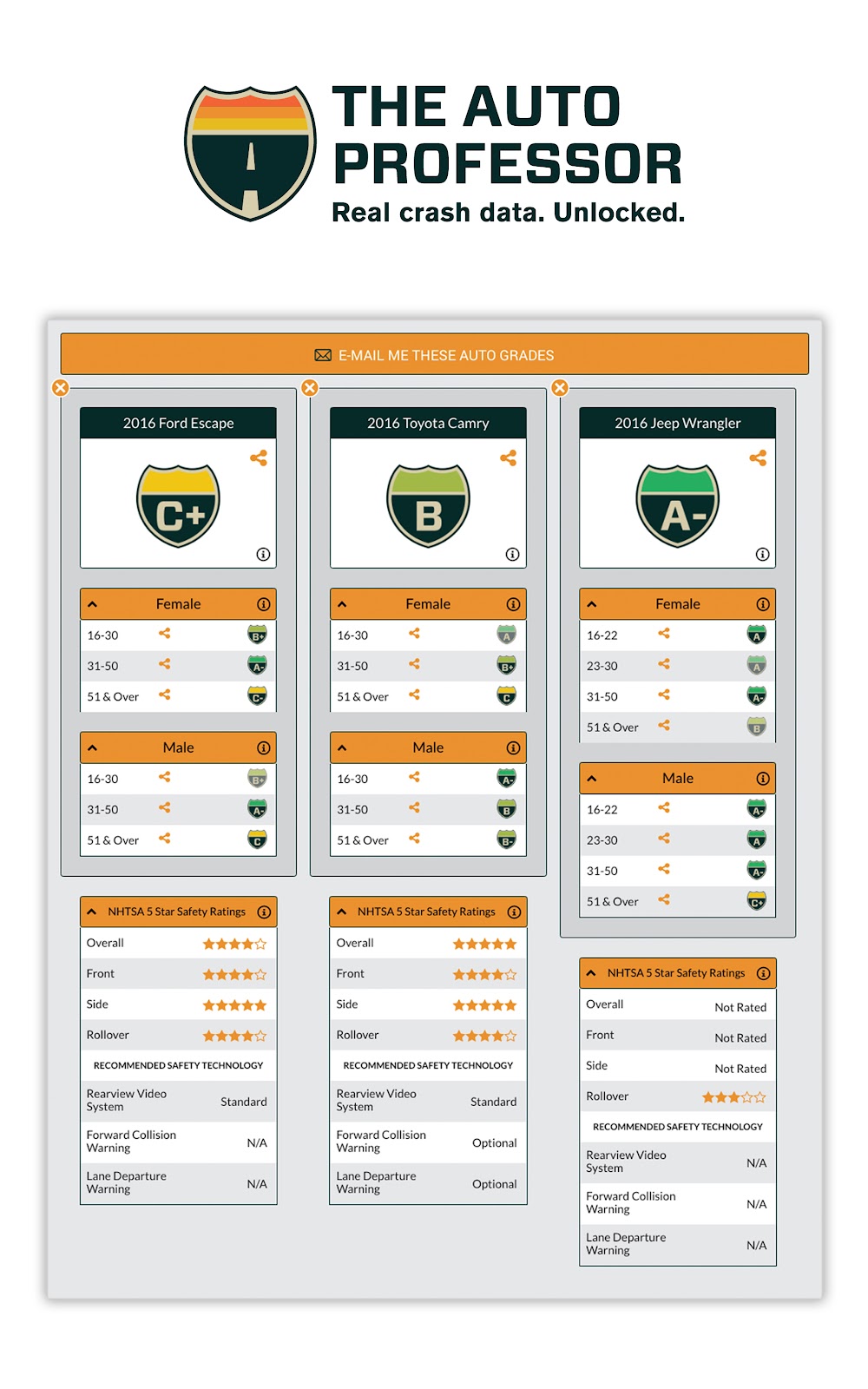The image size is (868, 1389).
Task: Share Camry Male 16-30 grade
Action: tap(414, 777)
